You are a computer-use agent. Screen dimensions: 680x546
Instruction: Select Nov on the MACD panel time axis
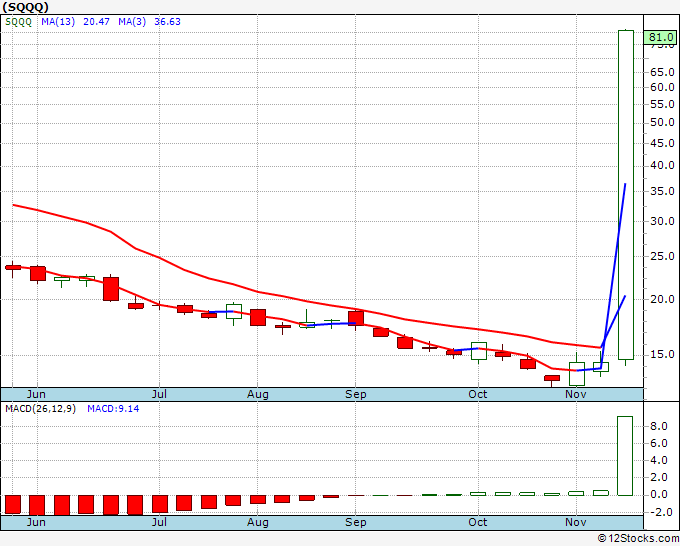tap(576, 522)
